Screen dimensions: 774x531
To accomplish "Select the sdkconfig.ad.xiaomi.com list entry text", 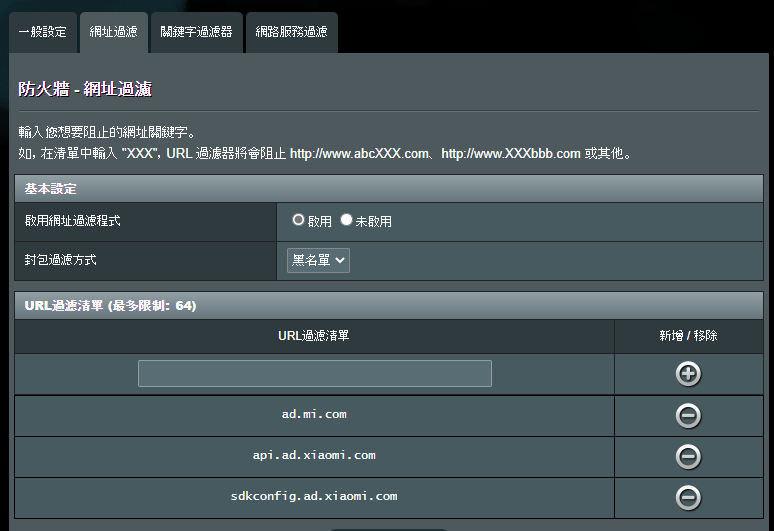I will [x=314, y=496].
